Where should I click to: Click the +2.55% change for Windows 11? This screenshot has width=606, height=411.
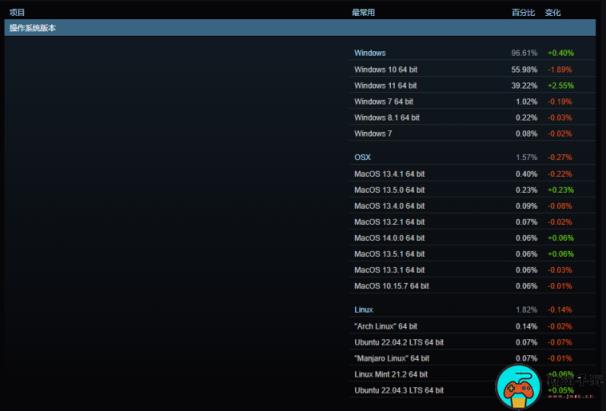[x=561, y=85]
